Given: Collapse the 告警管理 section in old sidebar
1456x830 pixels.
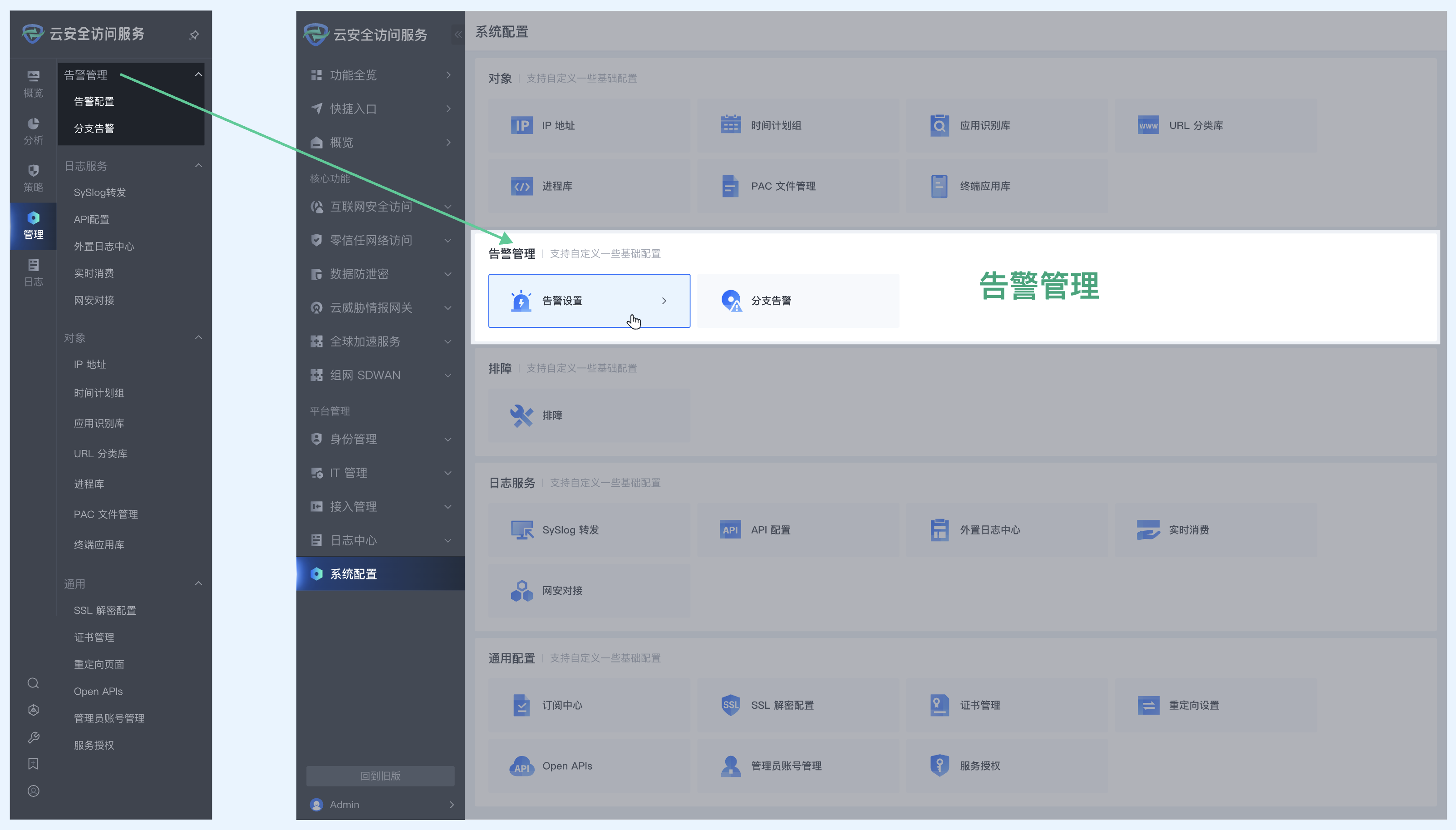Looking at the screenshot, I should pyautogui.click(x=198, y=74).
